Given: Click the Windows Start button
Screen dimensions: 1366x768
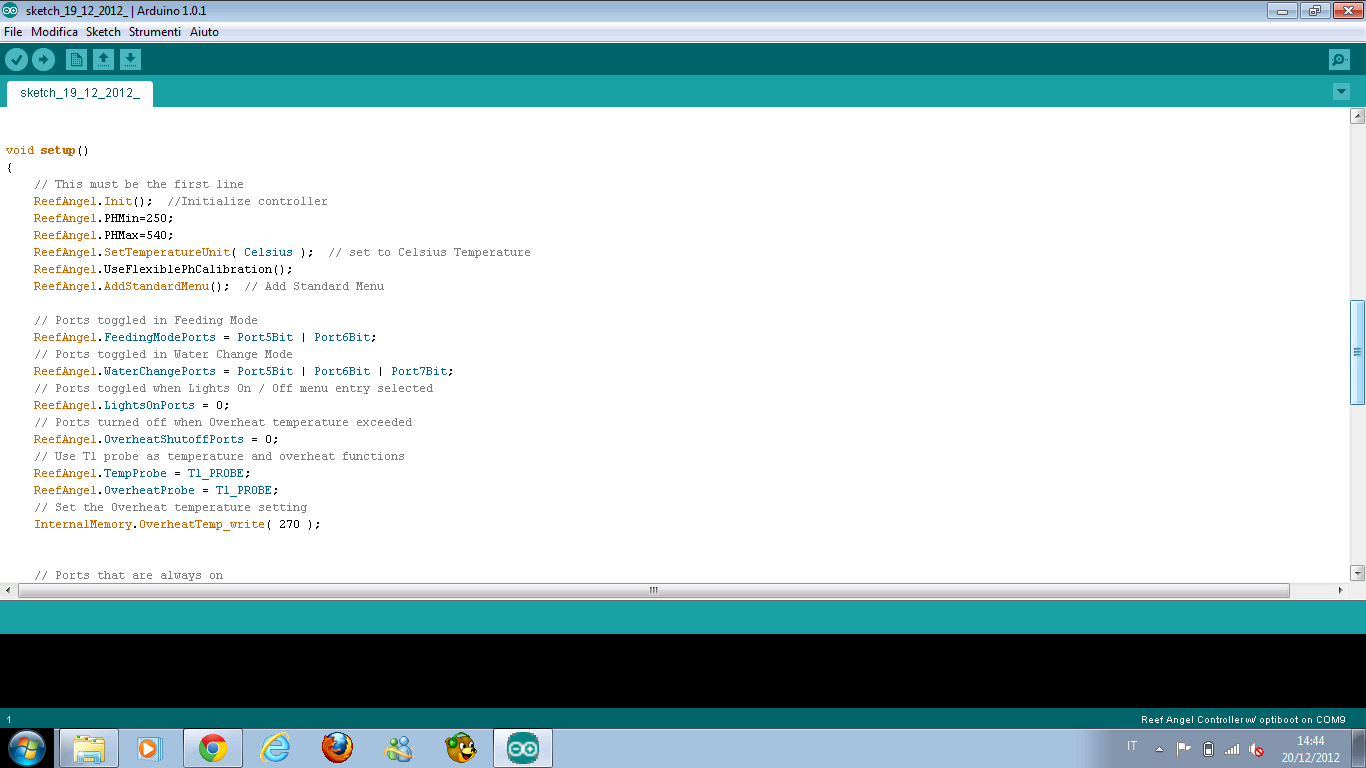Looking at the screenshot, I should [x=26, y=748].
